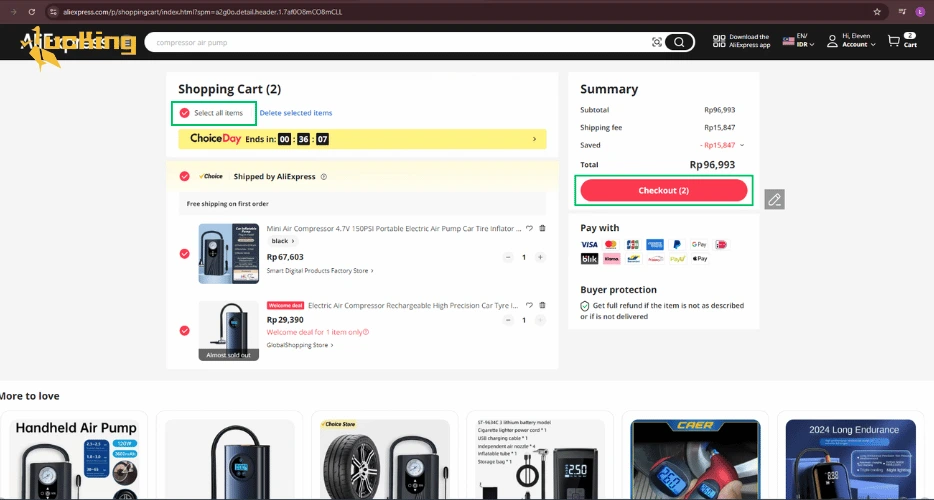The height and width of the screenshot is (500, 934).
Task: Expand the Saved discount details chevron
Action: pyautogui.click(x=742, y=145)
